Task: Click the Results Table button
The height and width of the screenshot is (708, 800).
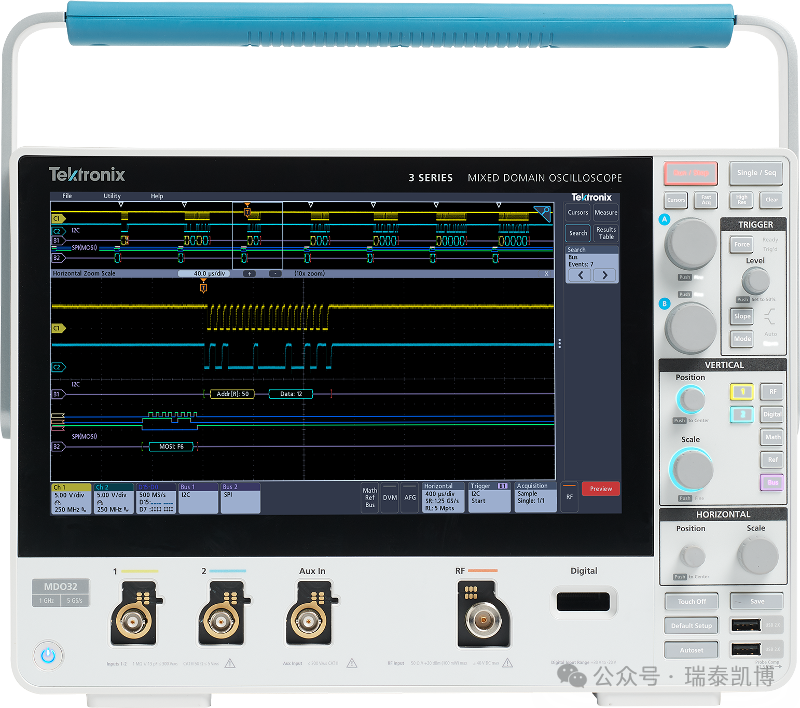Action: (x=606, y=233)
